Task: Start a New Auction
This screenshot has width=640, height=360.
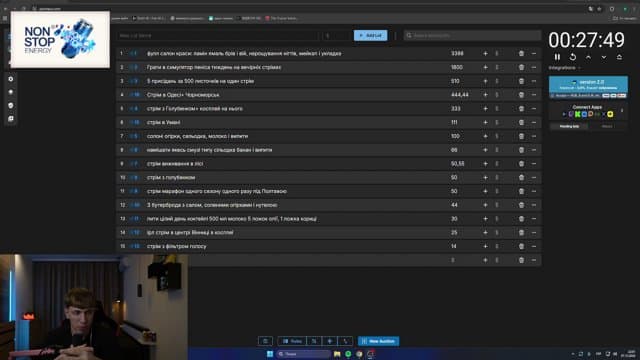Action: point(378,341)
